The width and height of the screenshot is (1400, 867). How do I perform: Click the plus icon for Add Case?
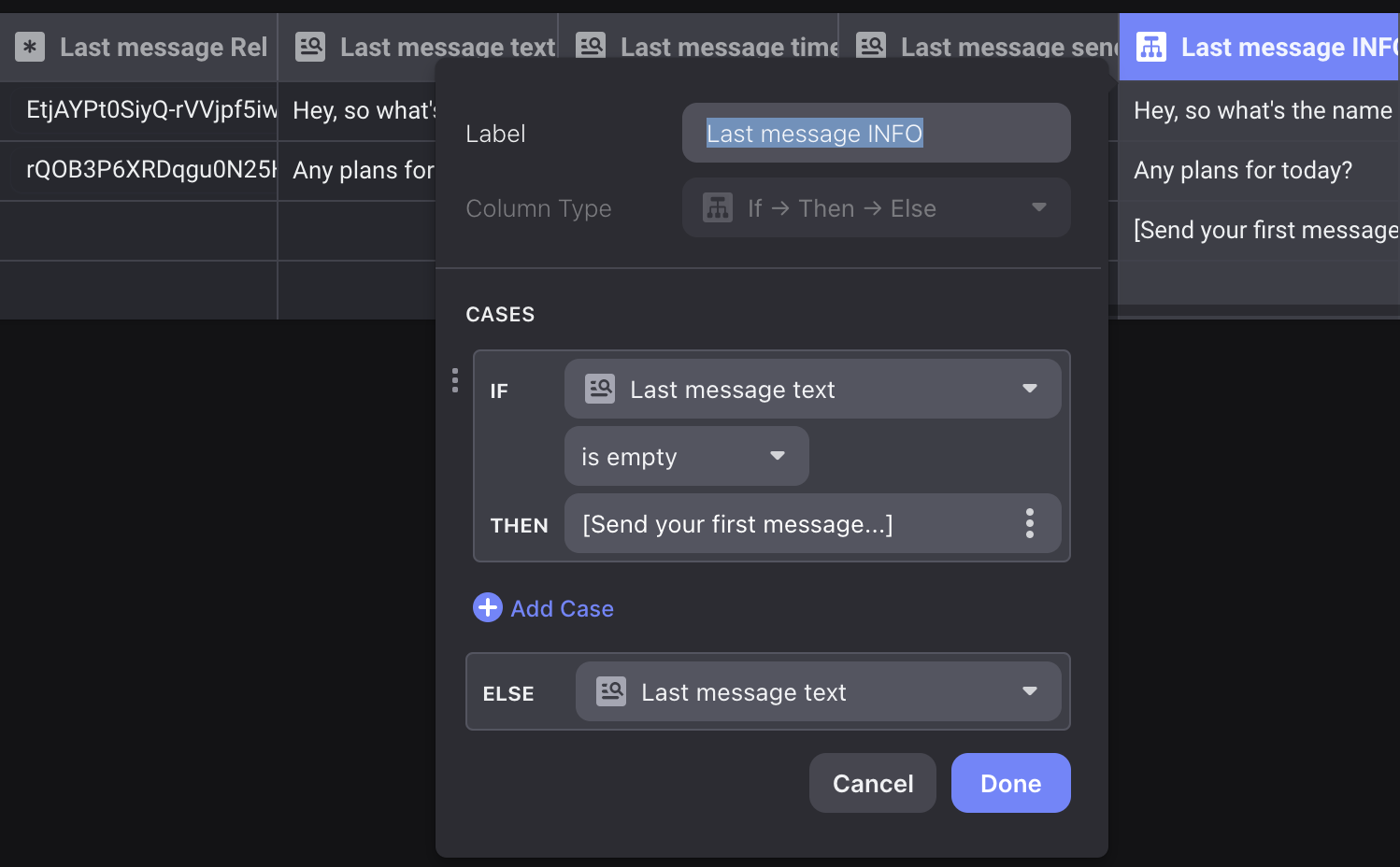click(488, 607)
